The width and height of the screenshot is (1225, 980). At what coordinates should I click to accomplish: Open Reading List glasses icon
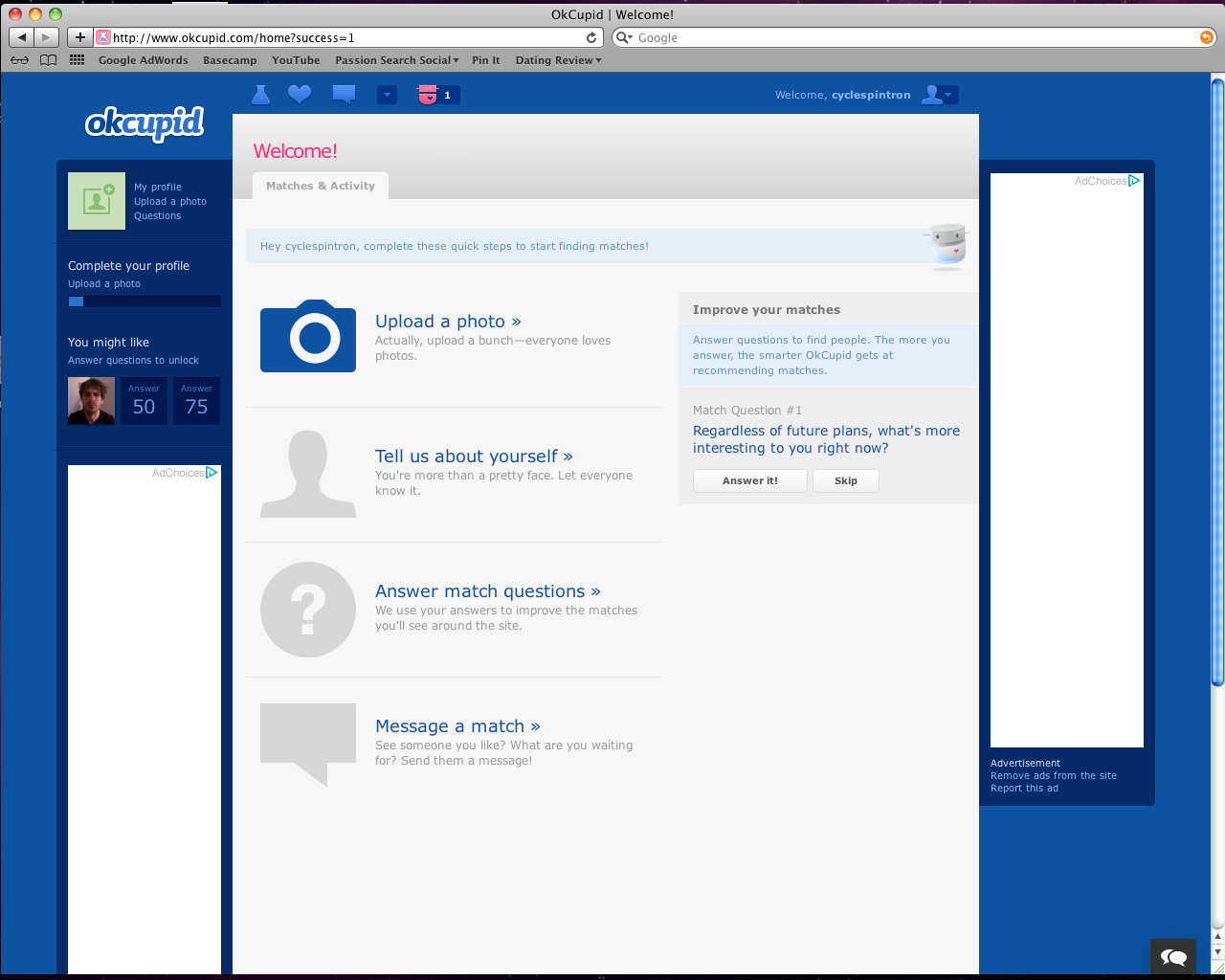[19, 60]
